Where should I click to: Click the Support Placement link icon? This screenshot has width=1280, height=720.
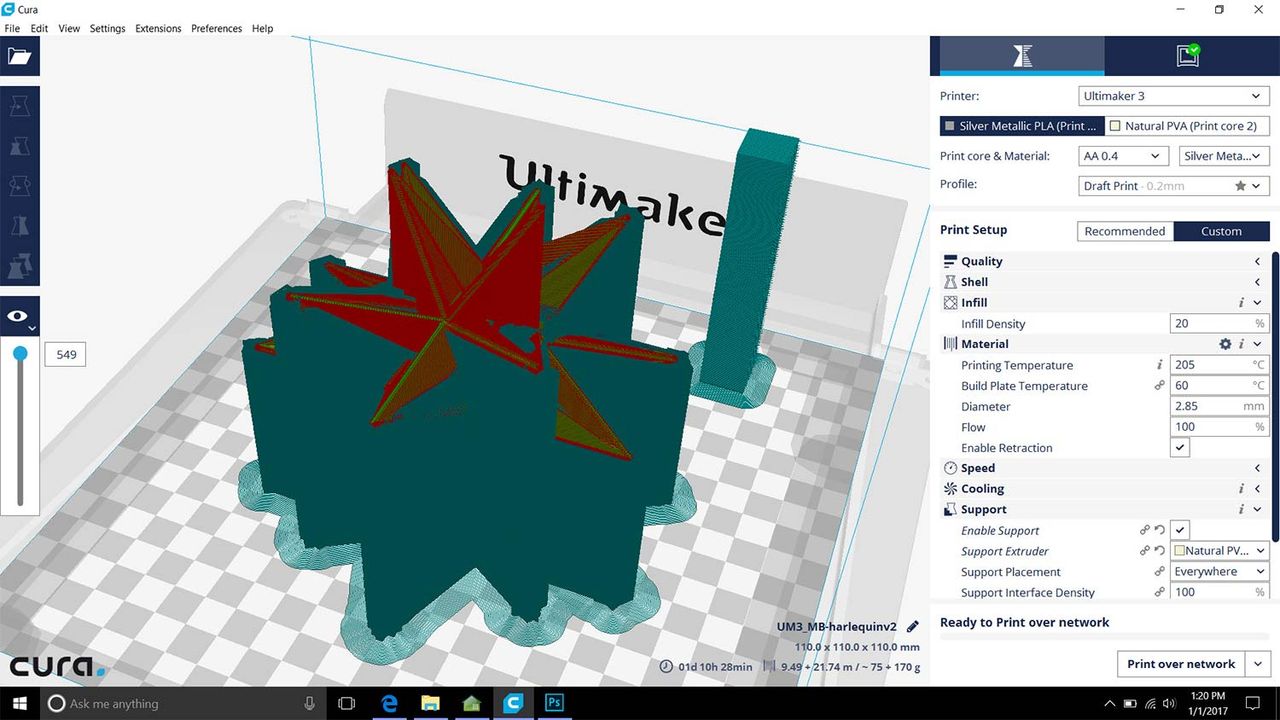[1160, 572]
